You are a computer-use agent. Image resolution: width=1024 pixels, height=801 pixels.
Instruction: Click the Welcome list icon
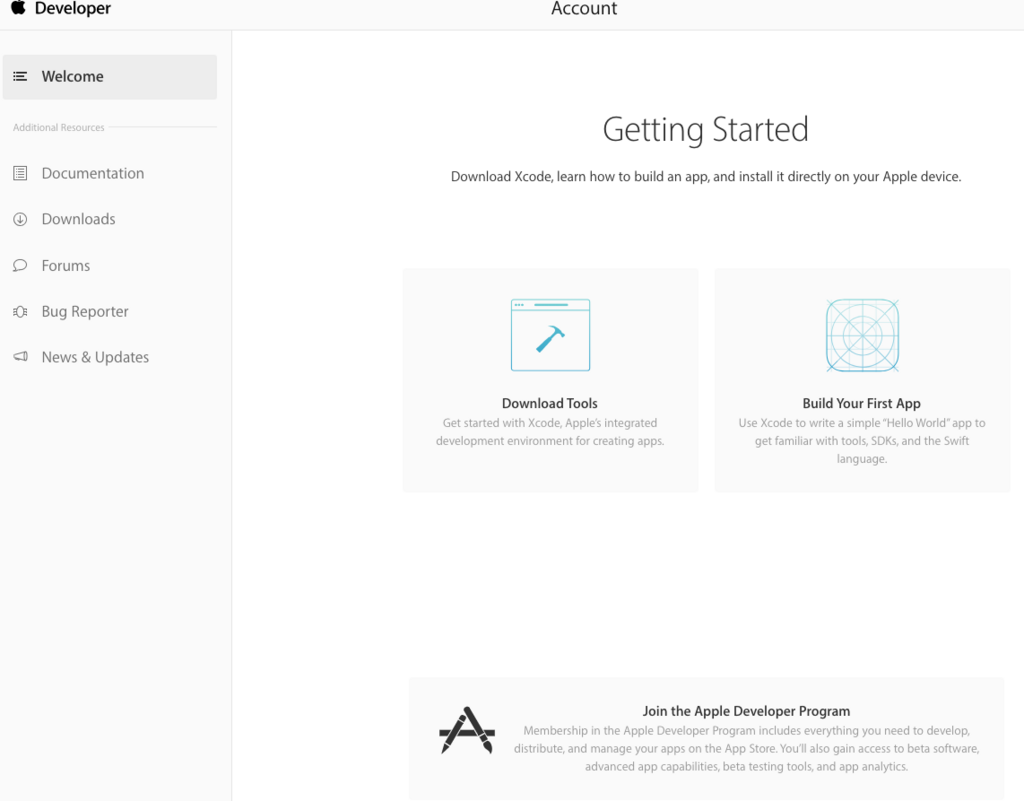click(20, 76)
